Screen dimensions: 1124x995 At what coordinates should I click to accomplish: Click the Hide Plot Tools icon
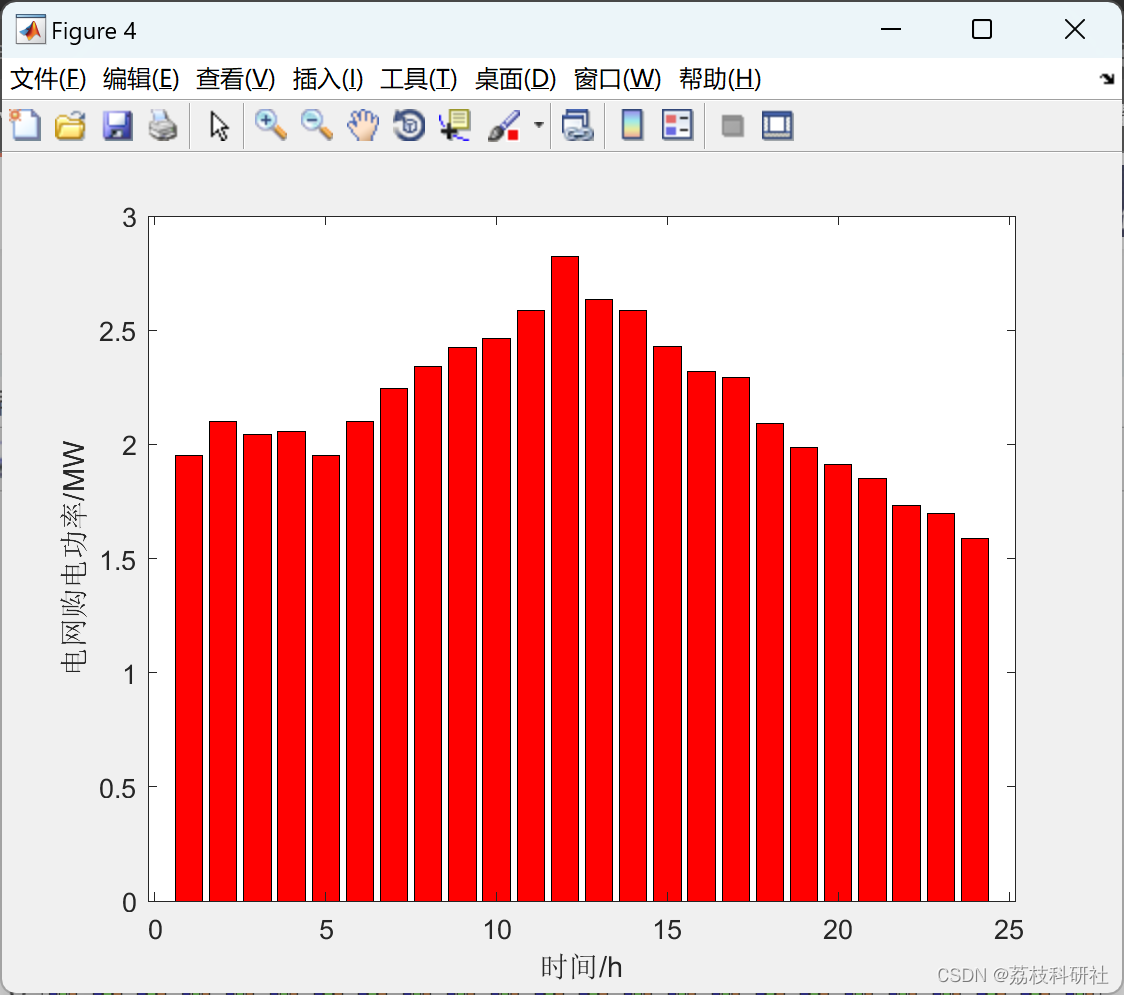tap(732, 126)
